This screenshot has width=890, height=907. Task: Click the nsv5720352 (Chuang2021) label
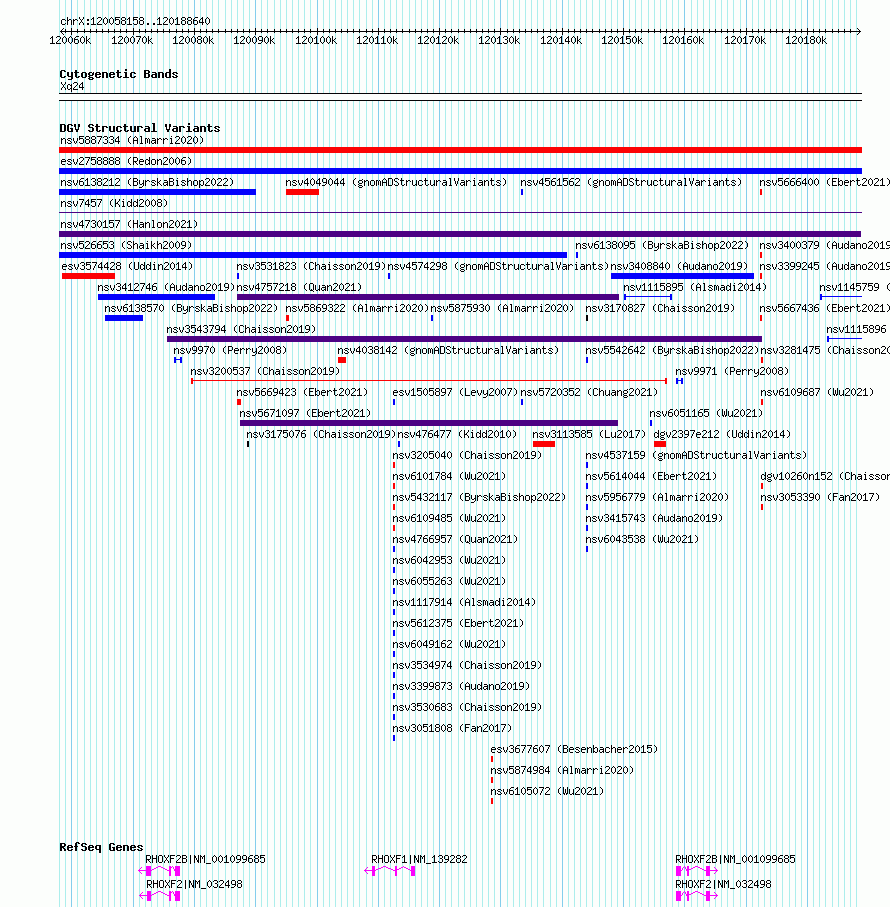coord(589,392)
